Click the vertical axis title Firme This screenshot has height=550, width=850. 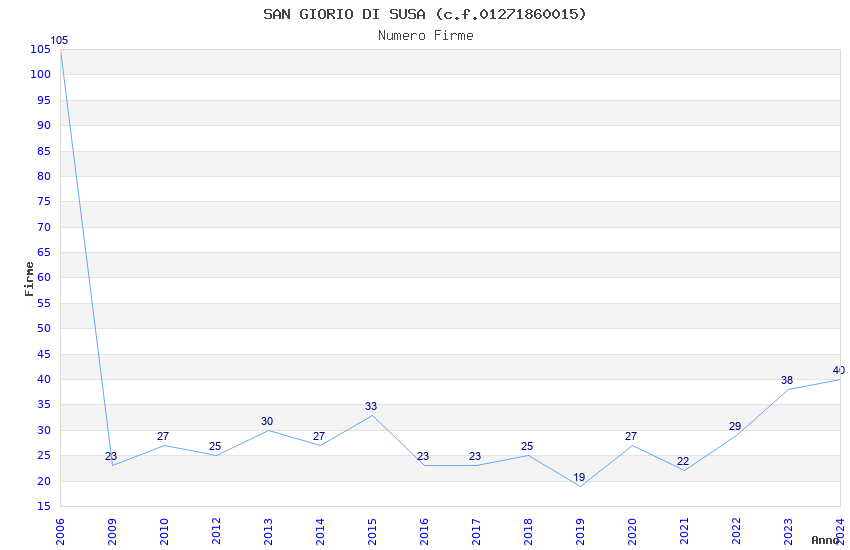[x=29, y=279]
